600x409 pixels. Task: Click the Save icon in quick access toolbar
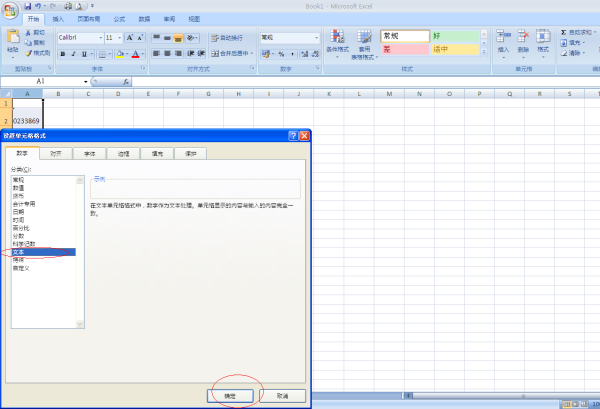pyautogui.click(x=27, y=5)
